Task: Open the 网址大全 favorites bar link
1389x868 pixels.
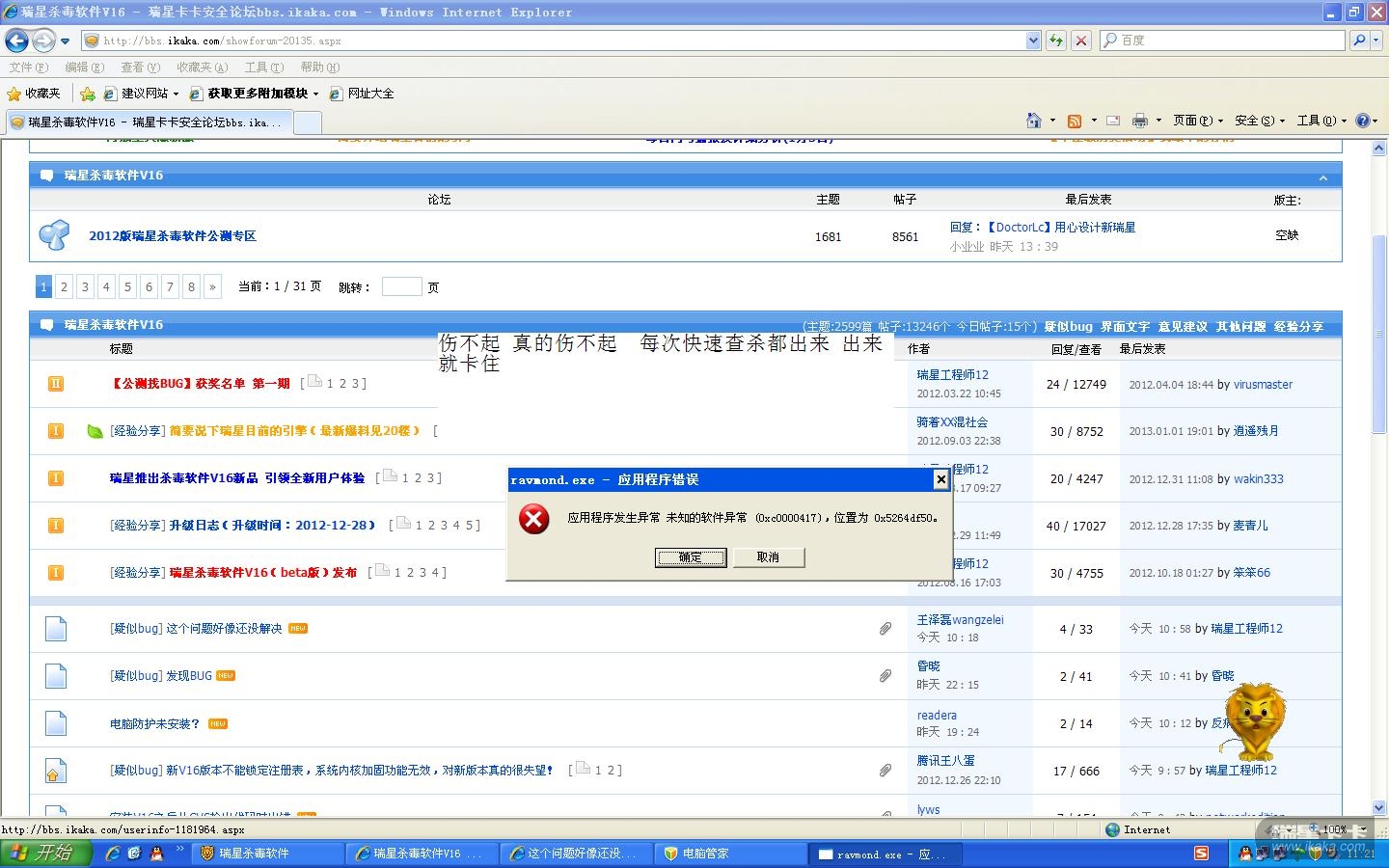Action: [x=362, y=94]
